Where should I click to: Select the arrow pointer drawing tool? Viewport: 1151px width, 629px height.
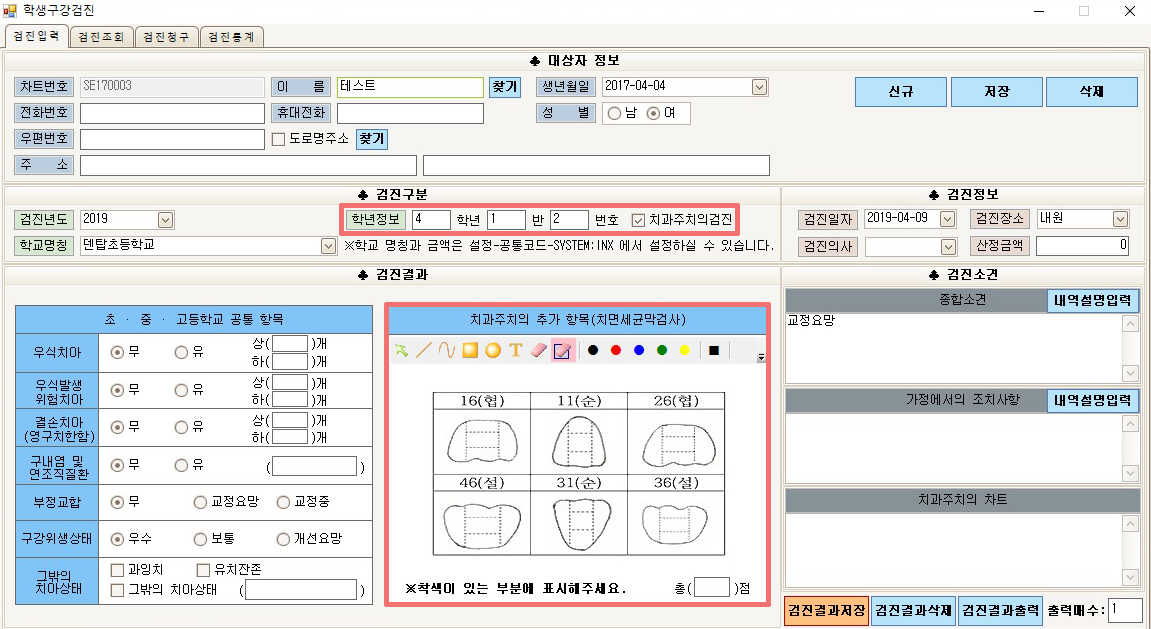coord(401,351)
